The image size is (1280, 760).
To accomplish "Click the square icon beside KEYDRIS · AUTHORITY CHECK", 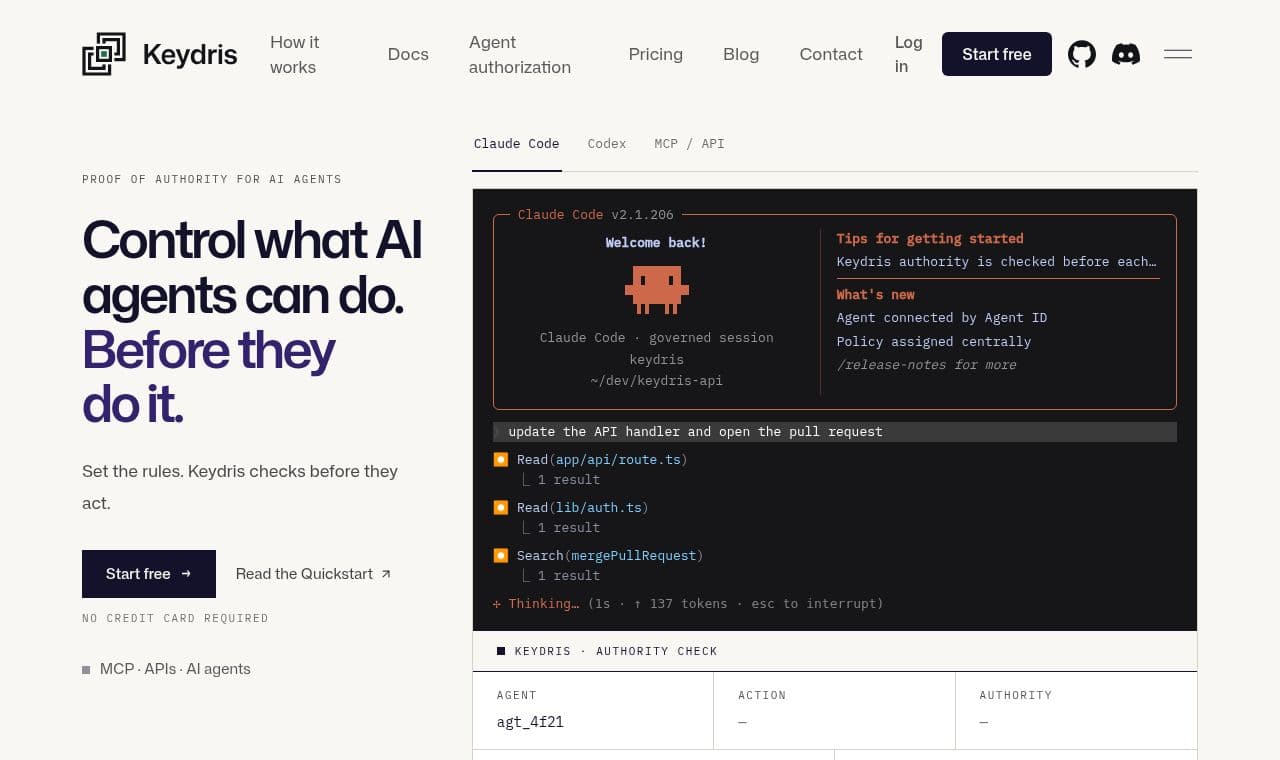I will 501,651.
